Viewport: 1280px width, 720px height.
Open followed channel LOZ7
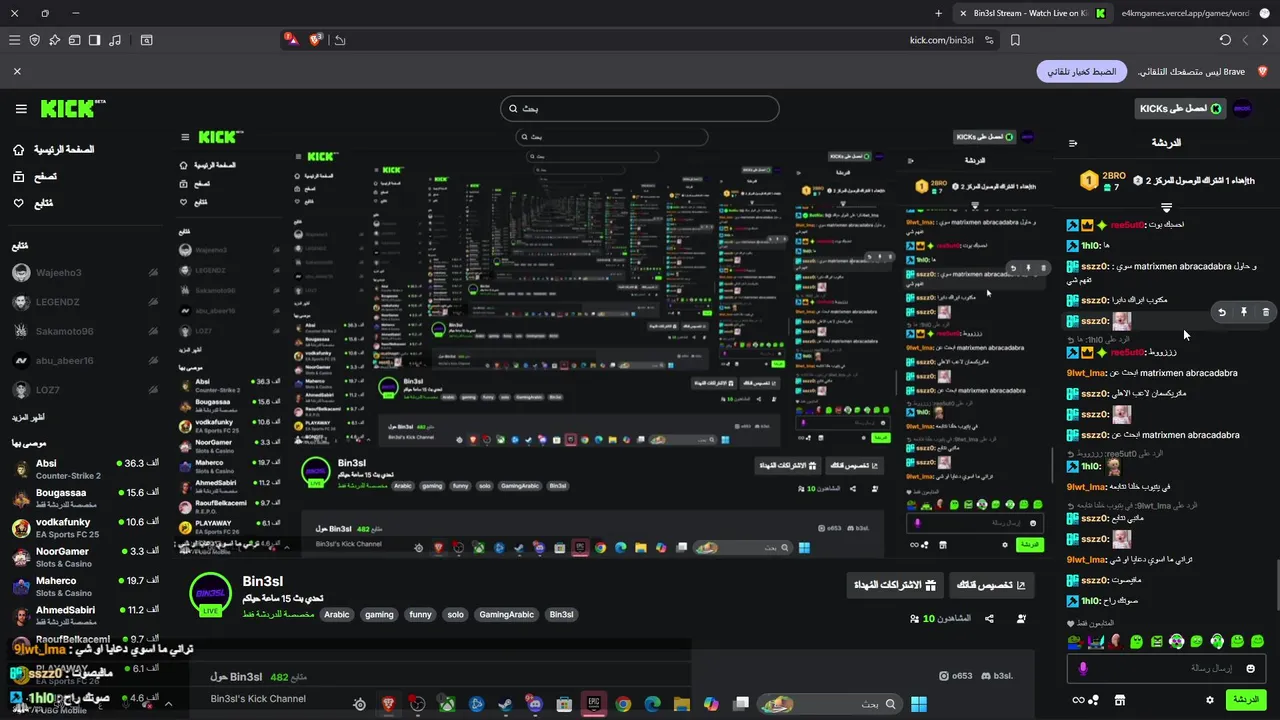click(x=85, y=390)
